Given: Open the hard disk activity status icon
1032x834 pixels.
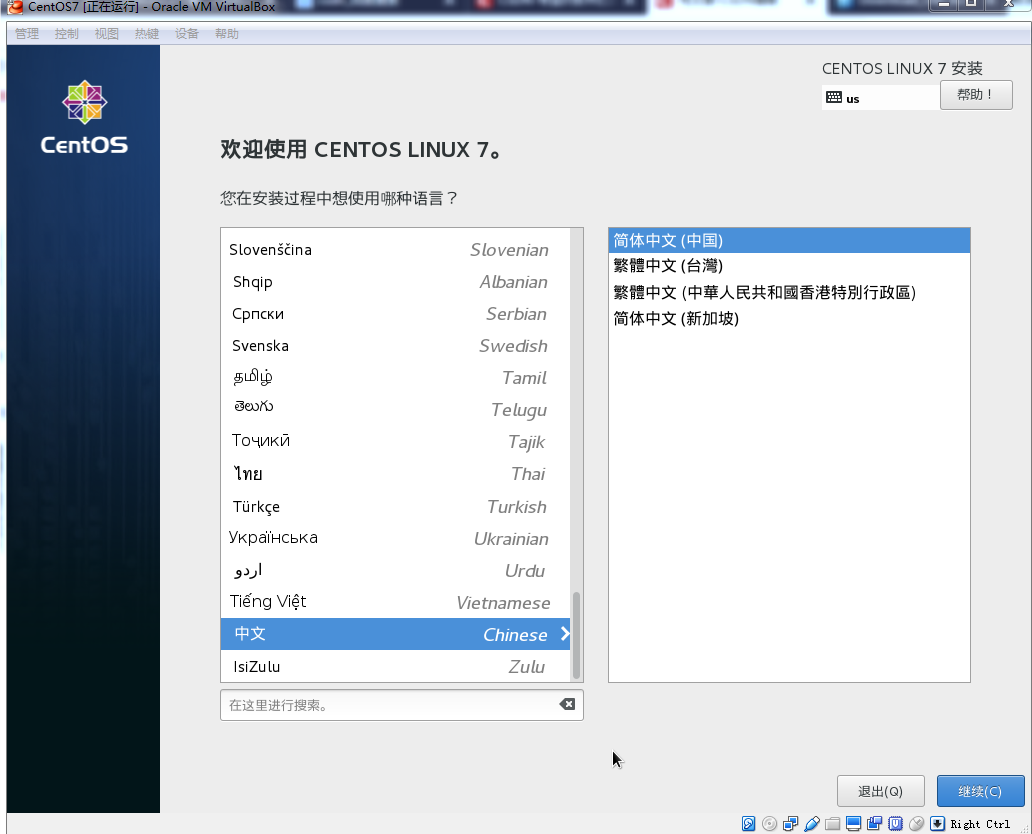Looking at the screenshot, I should pos(749,823).
